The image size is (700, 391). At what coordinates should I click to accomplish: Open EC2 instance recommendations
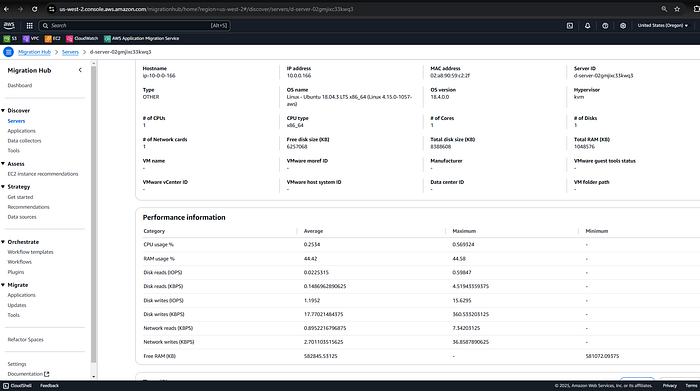(43, 174)
